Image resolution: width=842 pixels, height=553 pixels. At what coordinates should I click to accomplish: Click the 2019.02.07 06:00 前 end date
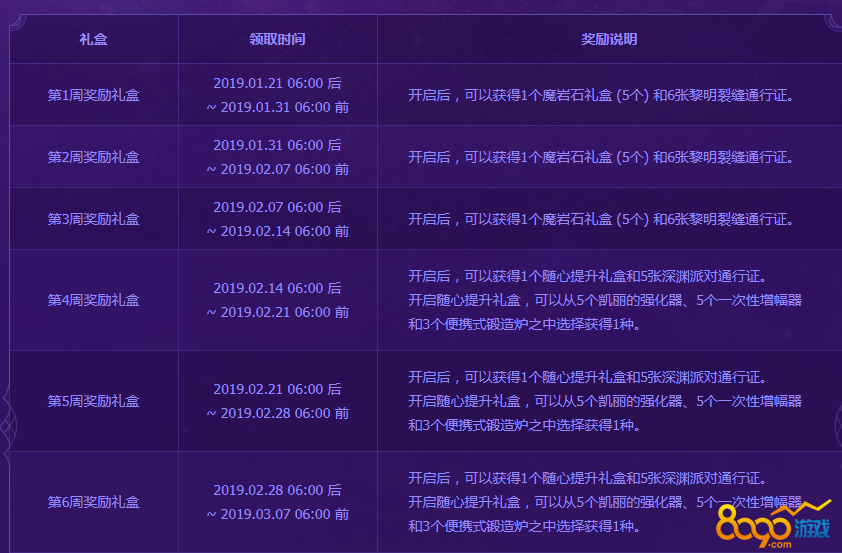[x=277, y=169]
